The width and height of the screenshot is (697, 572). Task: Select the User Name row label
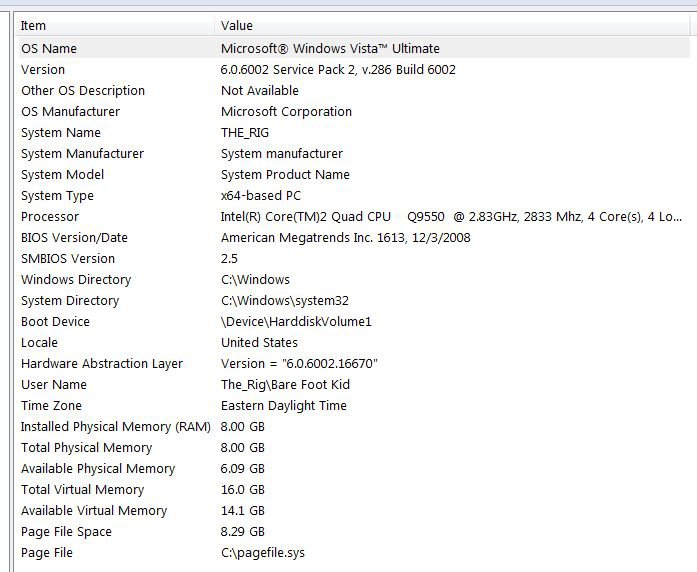click(x=54, y=385)
